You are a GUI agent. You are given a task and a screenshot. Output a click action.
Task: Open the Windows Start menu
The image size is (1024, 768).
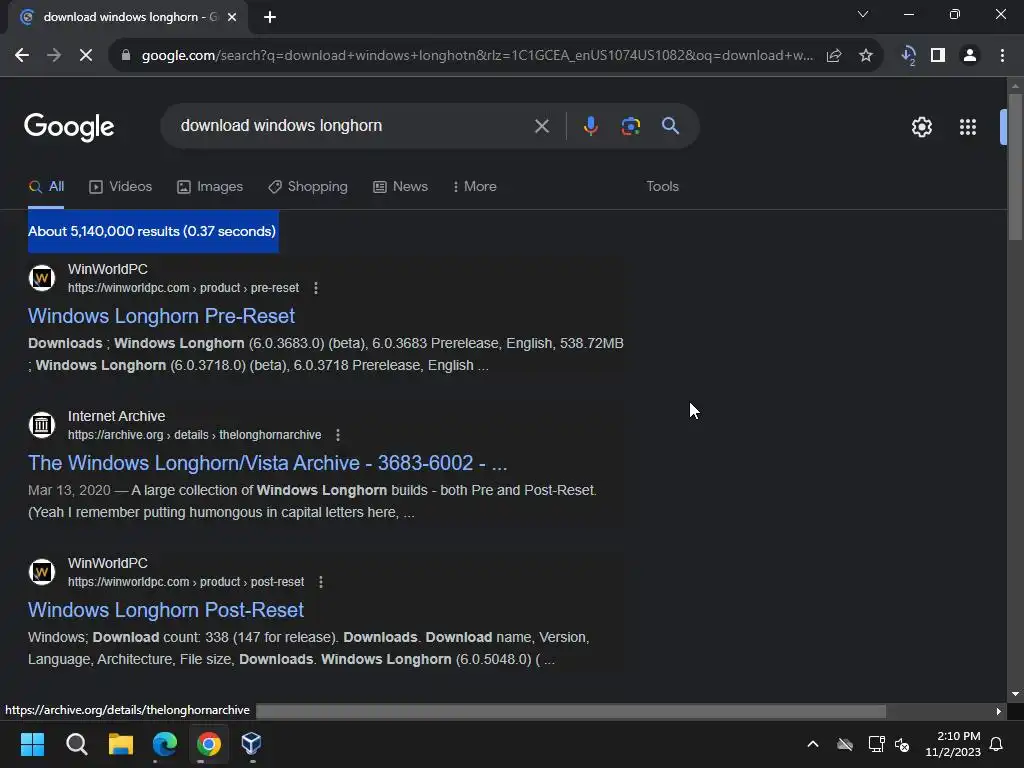click(32, 744)
